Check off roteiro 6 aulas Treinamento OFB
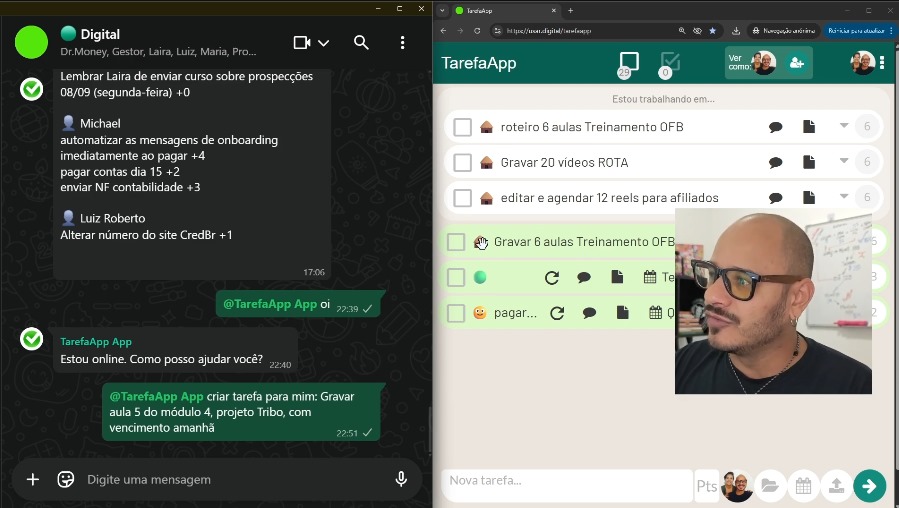This screenshot has height=508, width=899. point(462,127)
